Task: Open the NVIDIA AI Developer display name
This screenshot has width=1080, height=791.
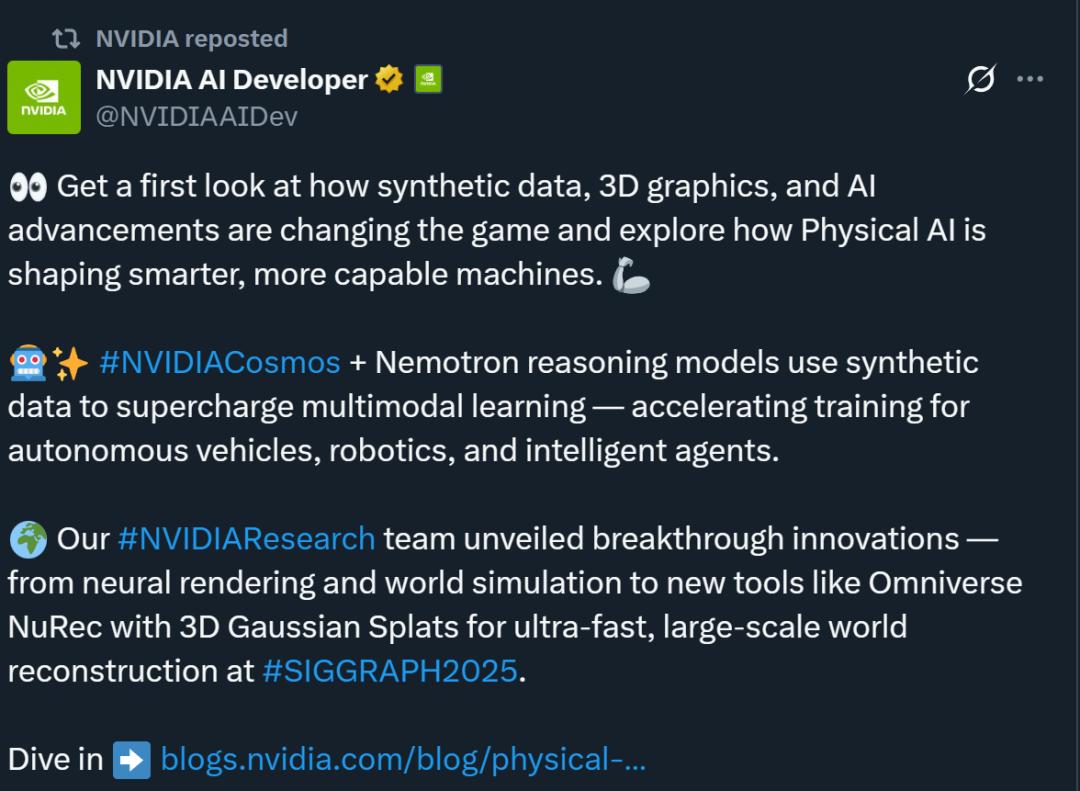Action: [232, 79]
